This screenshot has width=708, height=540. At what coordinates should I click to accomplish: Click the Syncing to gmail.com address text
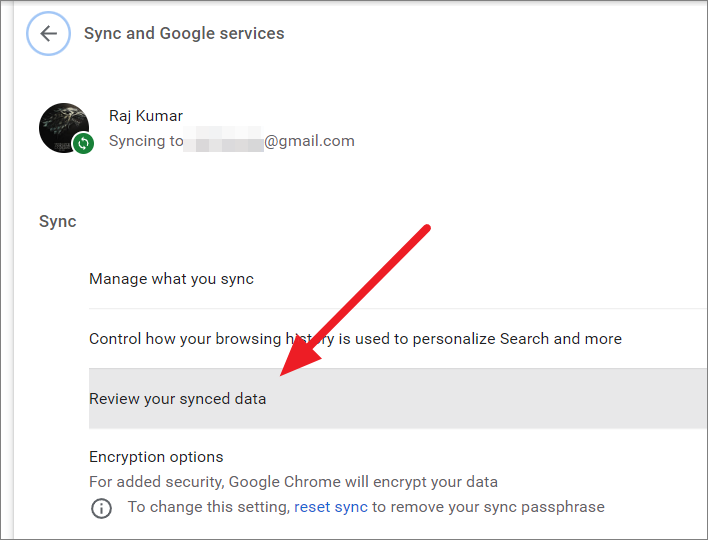tap(232, 141)
